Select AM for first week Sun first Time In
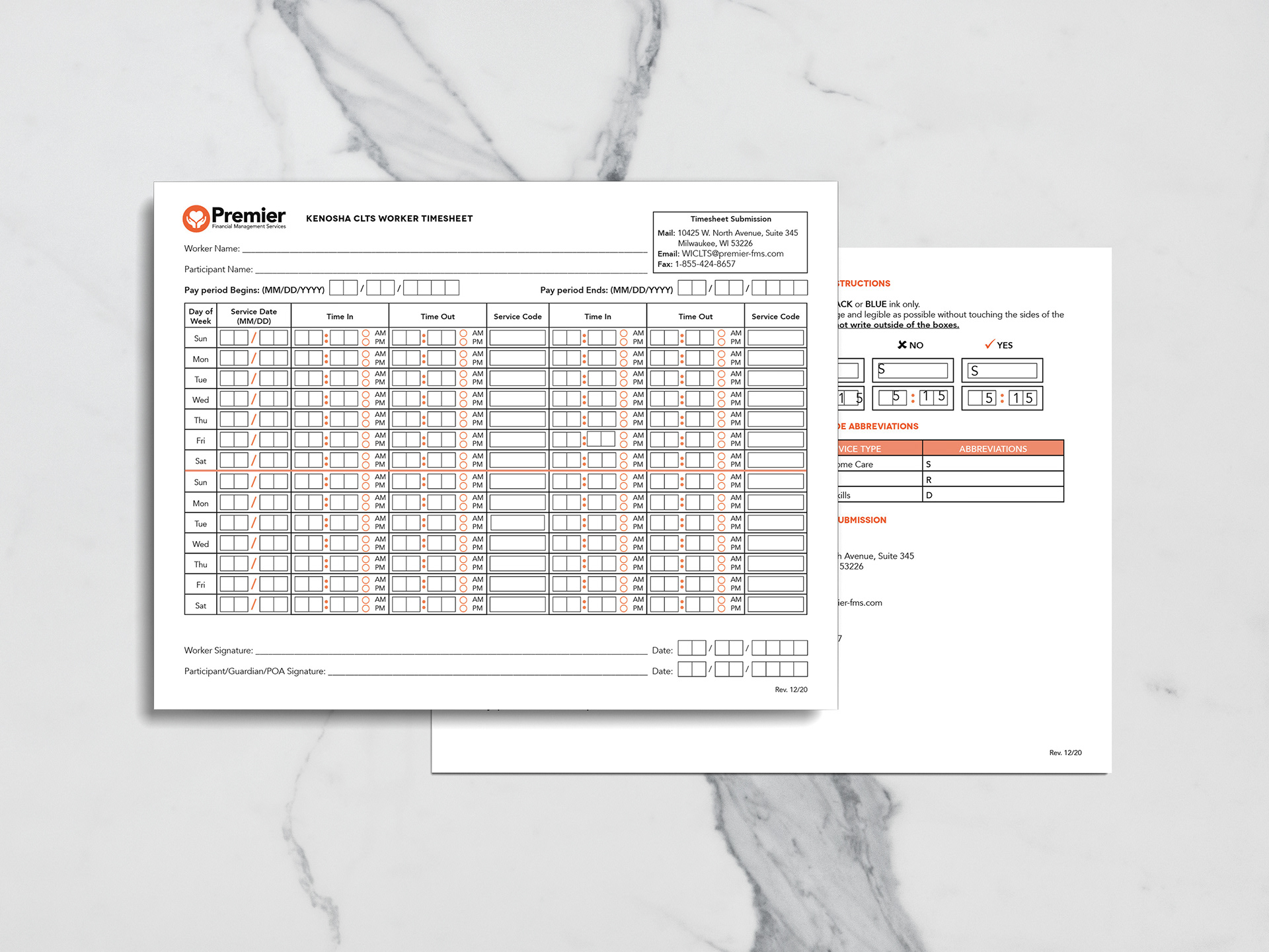The width and height of the screenshot is (1269, 952). (365, 334)
